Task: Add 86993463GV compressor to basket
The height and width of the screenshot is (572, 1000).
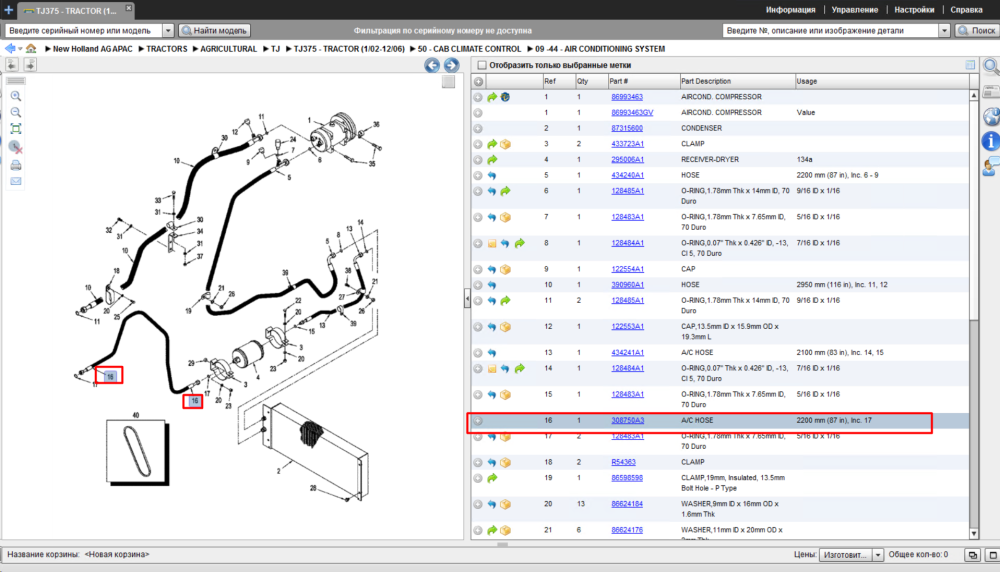Action: (x=478, y=113)
